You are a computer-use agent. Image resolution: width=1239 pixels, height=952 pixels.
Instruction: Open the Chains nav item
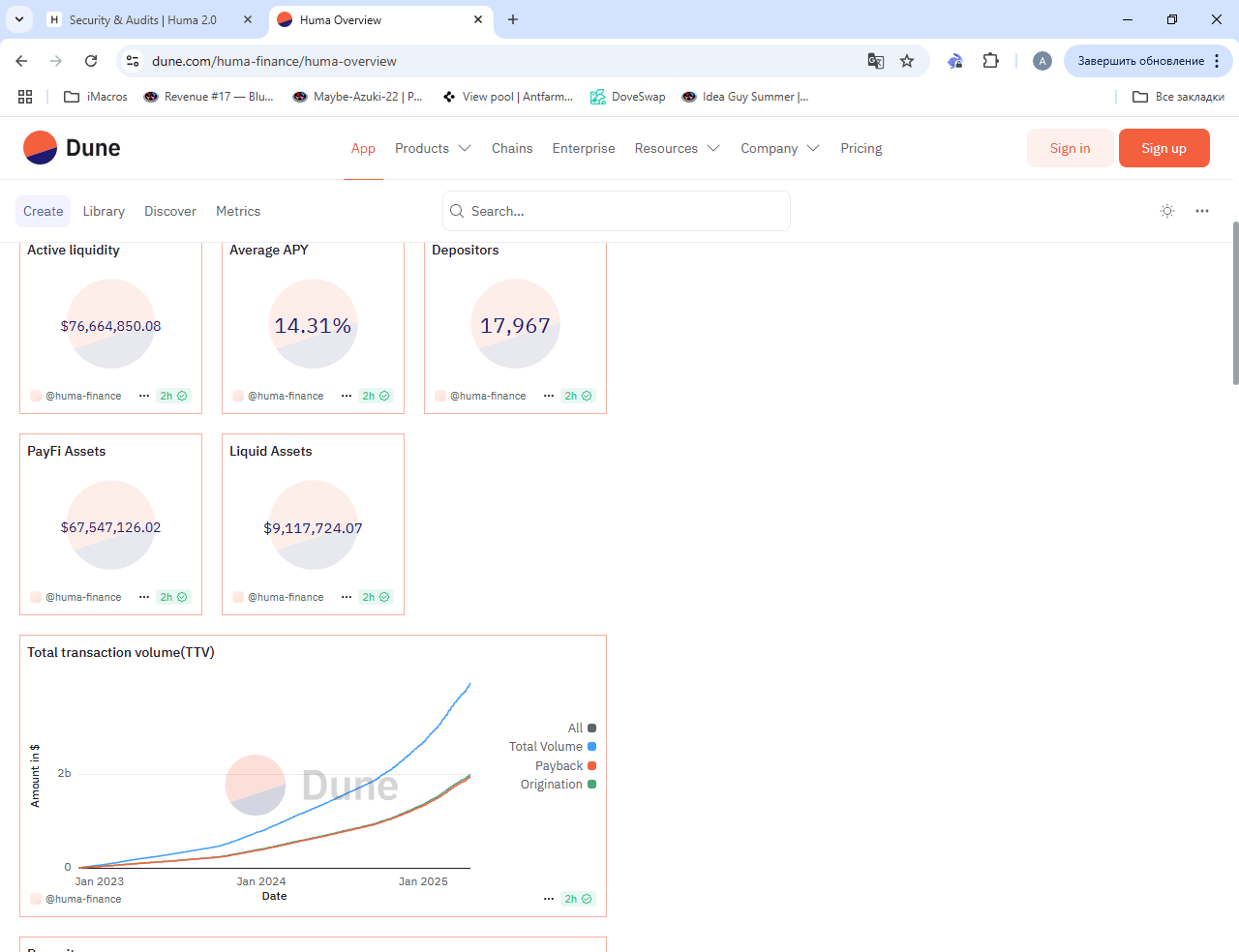pos(512,148)
